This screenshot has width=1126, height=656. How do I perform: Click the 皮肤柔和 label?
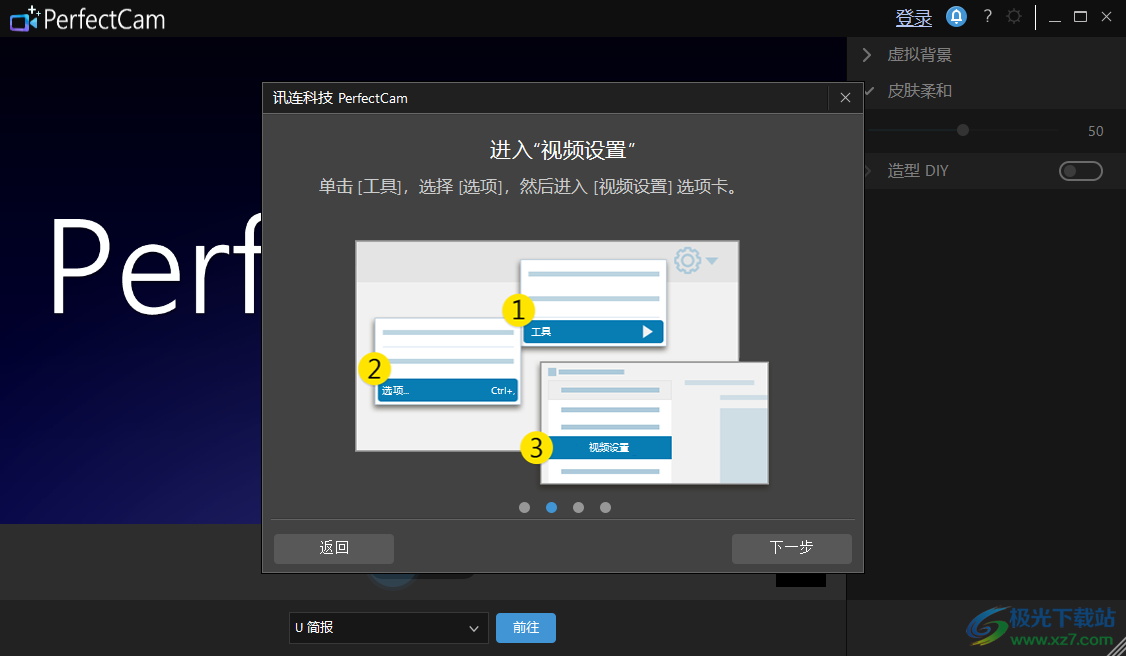(x=919, y=90)
